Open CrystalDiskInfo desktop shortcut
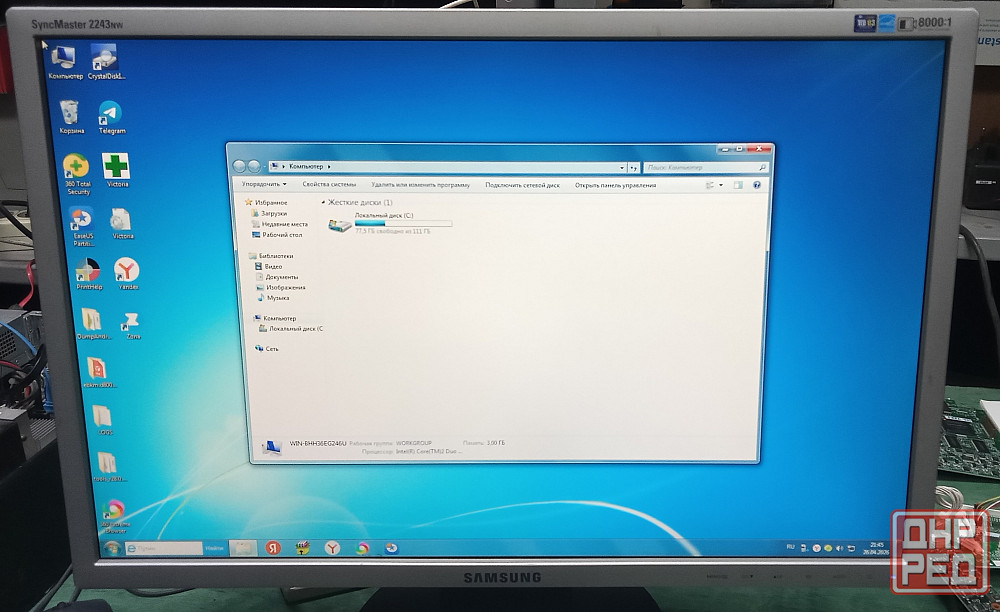This screenshot has width=1000, height=612. tap(104, 58)
